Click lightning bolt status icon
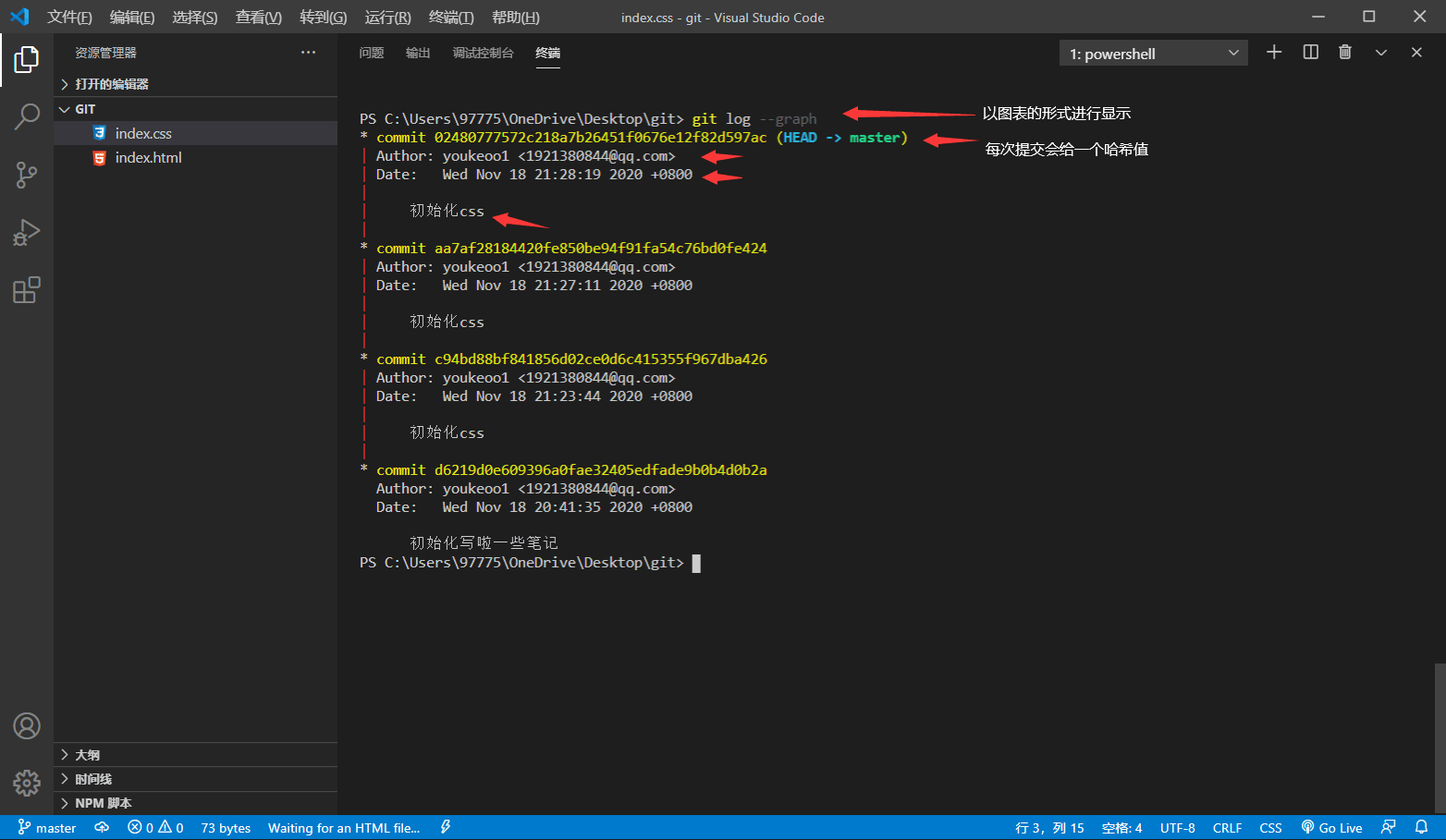1446x840 pixels. (x=446, y=828)
